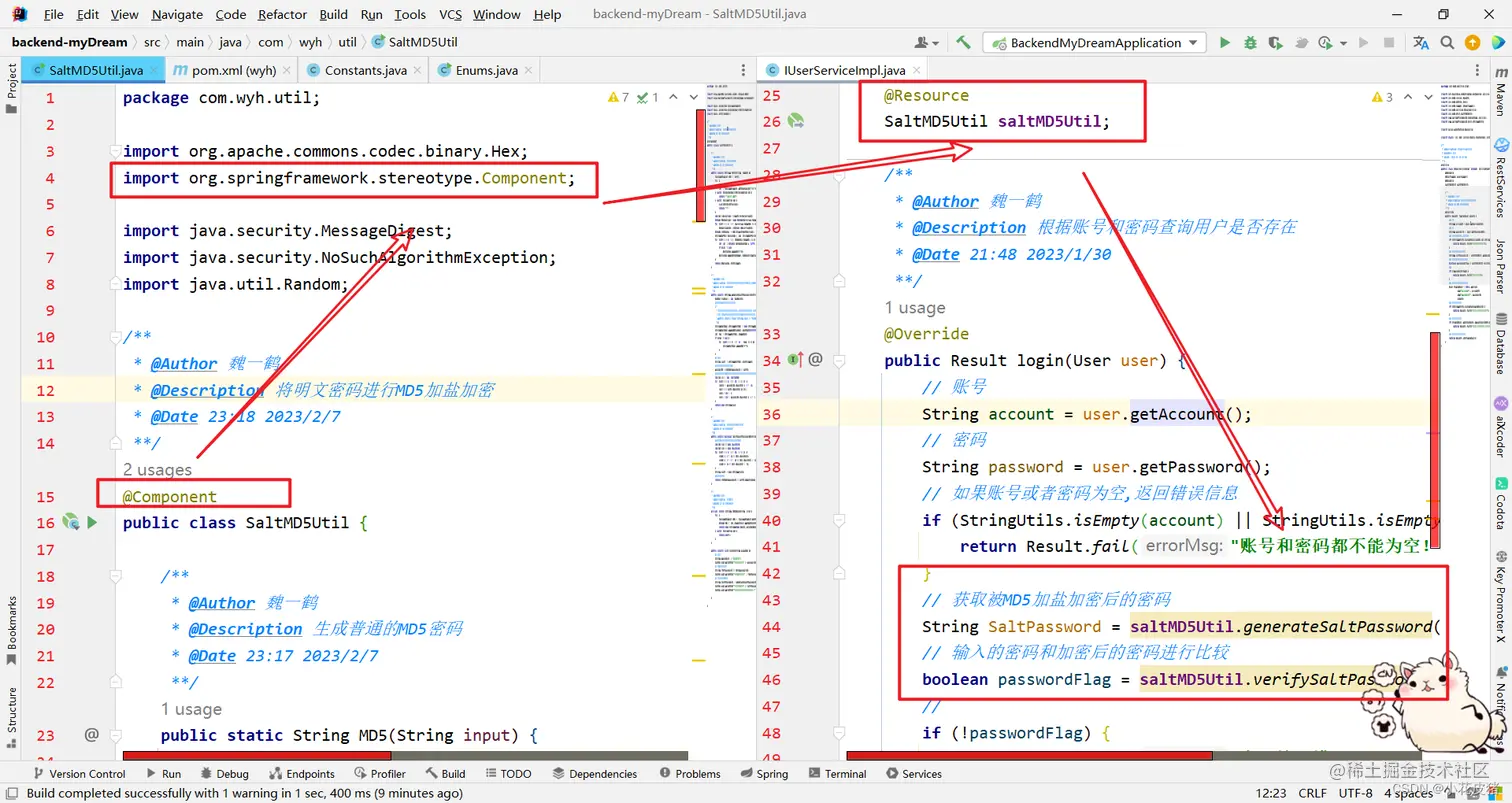Open the Terminal tool window
1512x803 pixels.
coord(836,773)
